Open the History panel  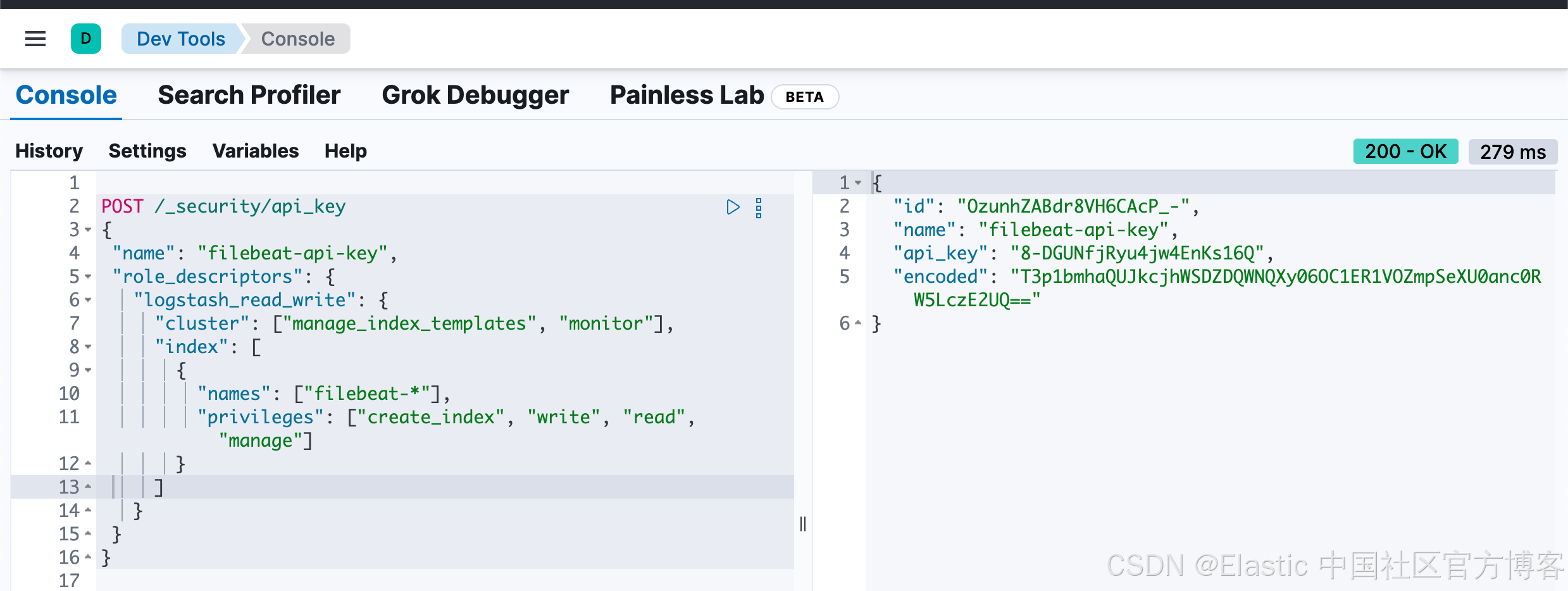(49, 151)
